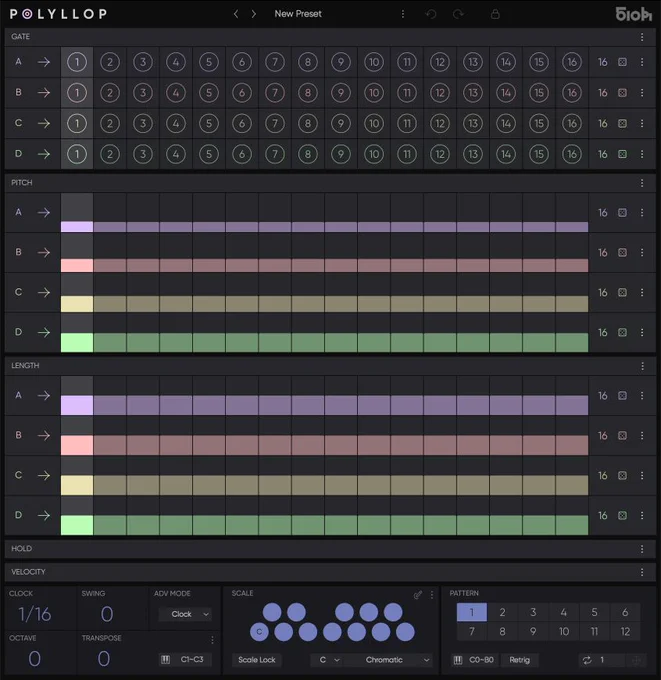Open Gate section three-dot menu
The image size is (661, 680).
pyautogui.click(x=642, y=37)
